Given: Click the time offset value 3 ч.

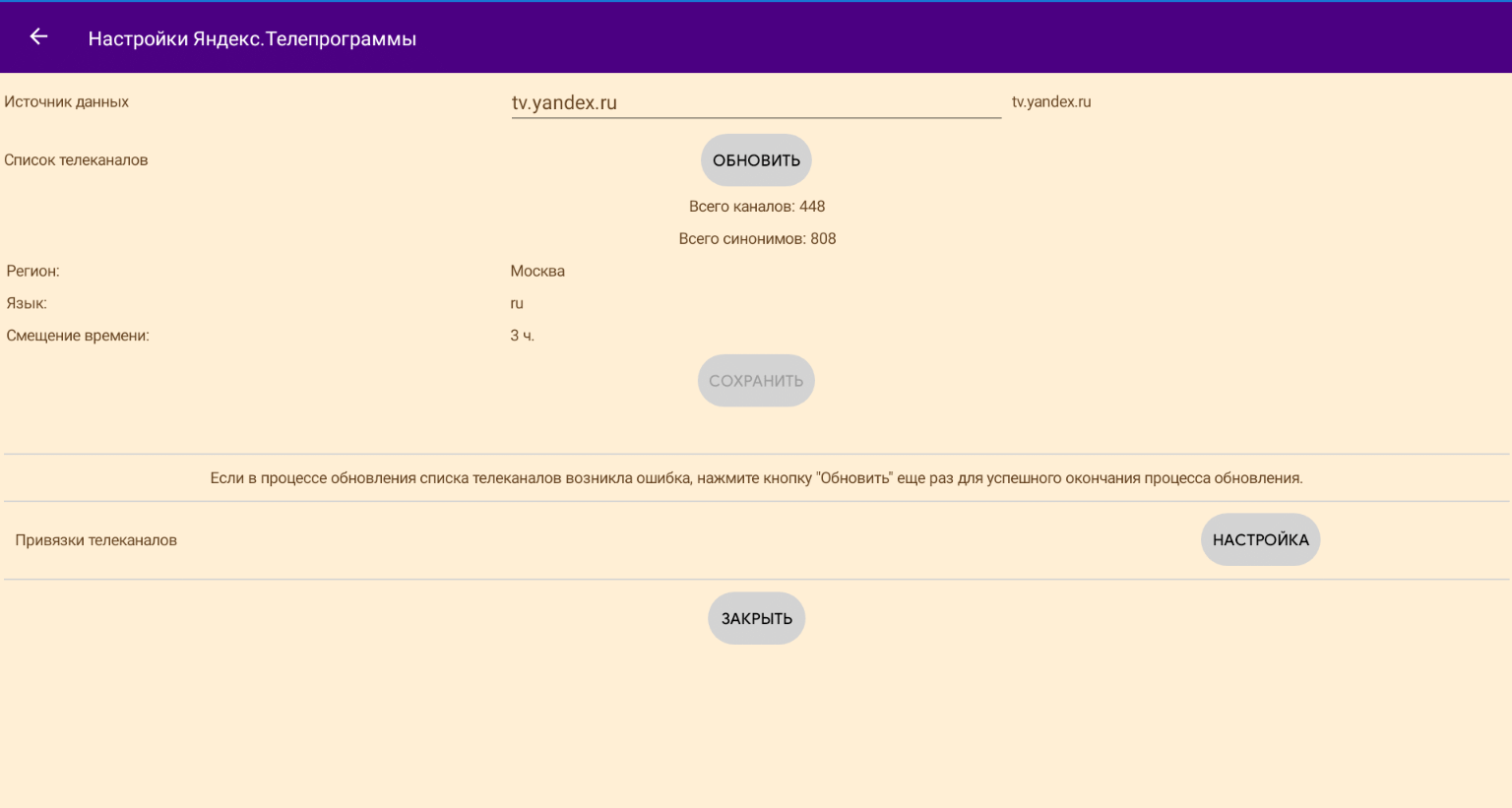Looking at the screenshot, I should pyautogui.click(x=522, y=336).
